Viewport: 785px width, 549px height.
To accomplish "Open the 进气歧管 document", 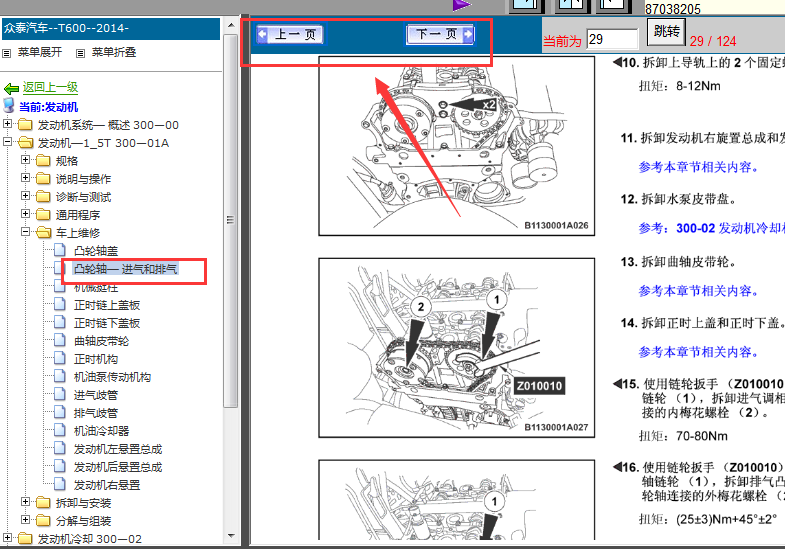I will point(96,395).
